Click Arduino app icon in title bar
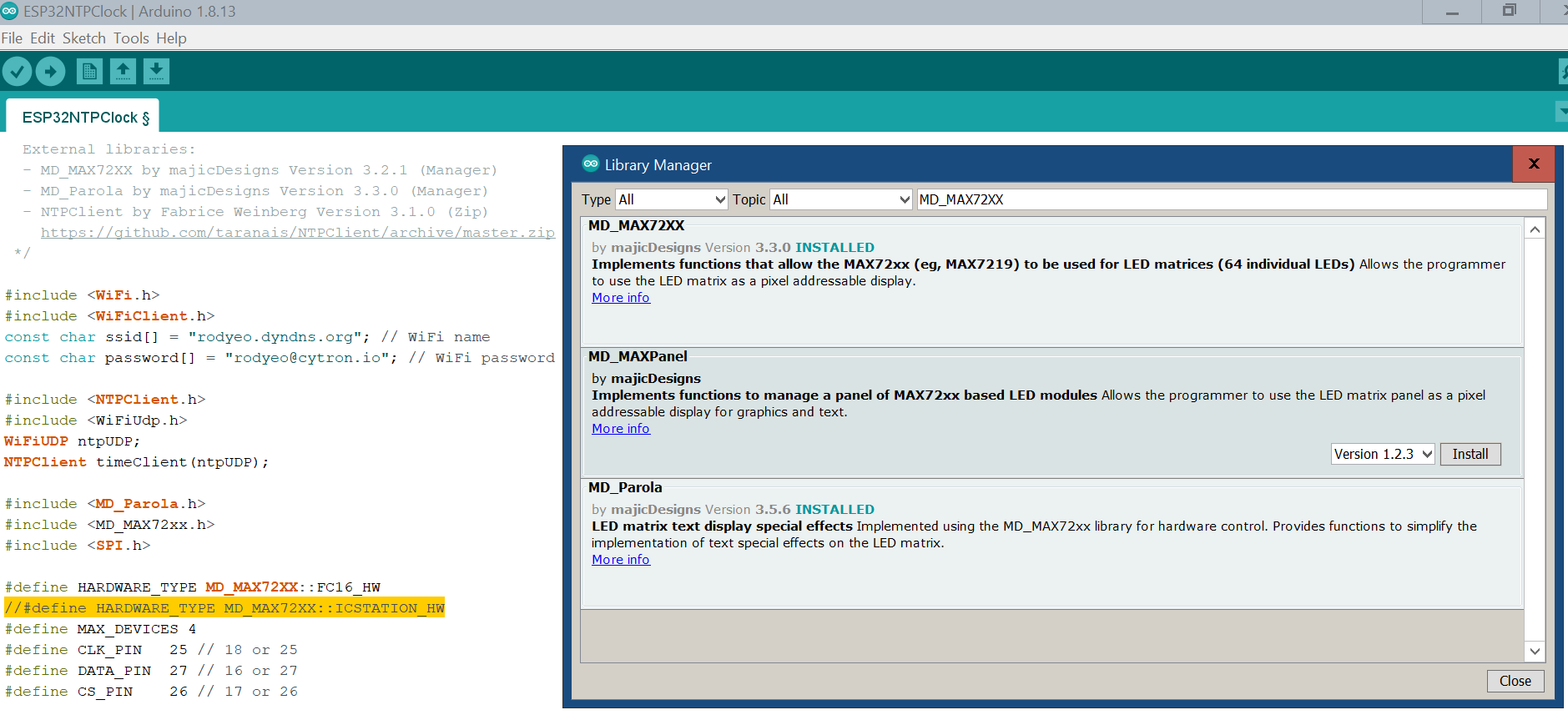The height and width of the screenshot is (715, 1568). tap(9, 11)
